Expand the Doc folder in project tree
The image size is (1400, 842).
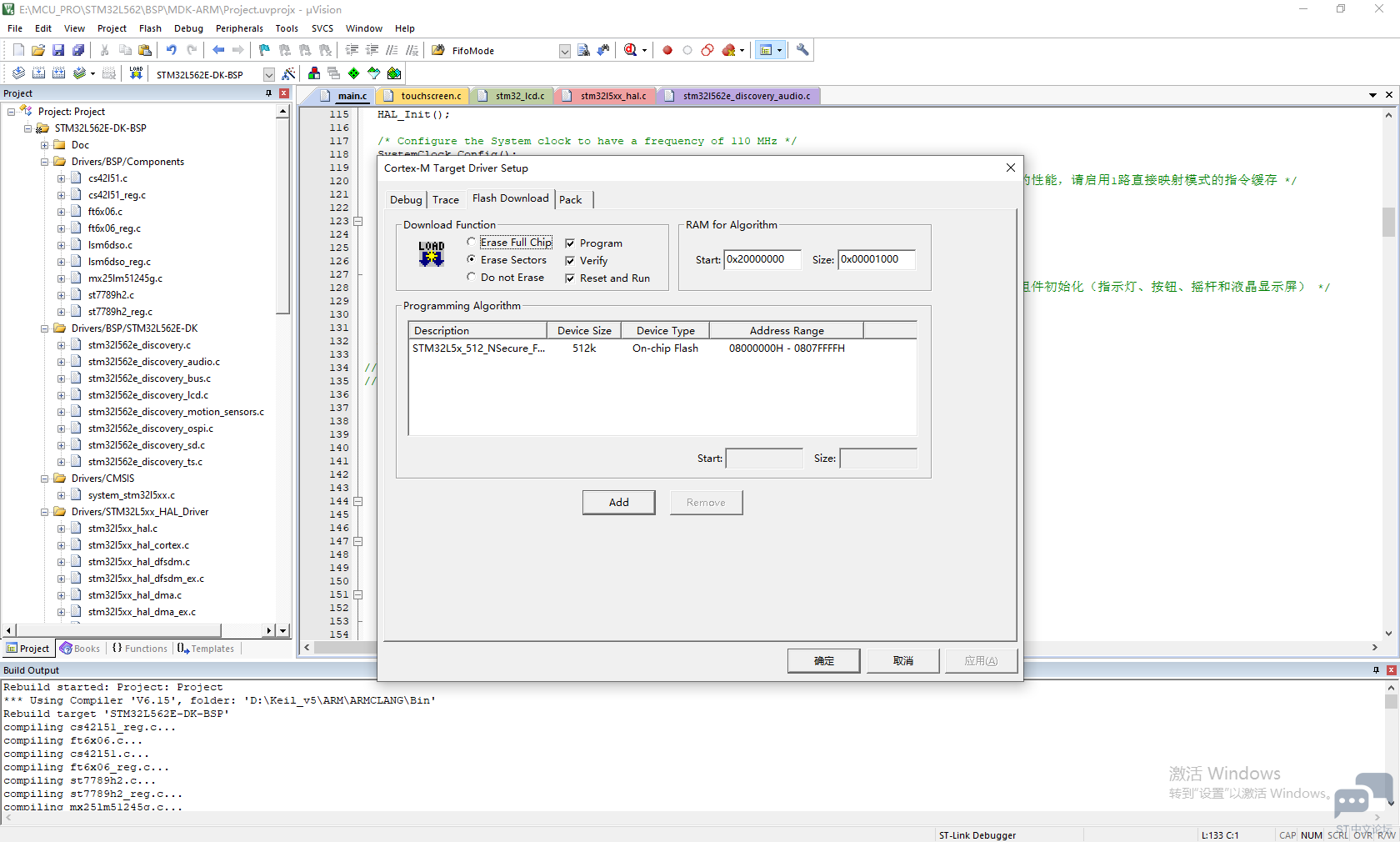click(x=44, y=145)
